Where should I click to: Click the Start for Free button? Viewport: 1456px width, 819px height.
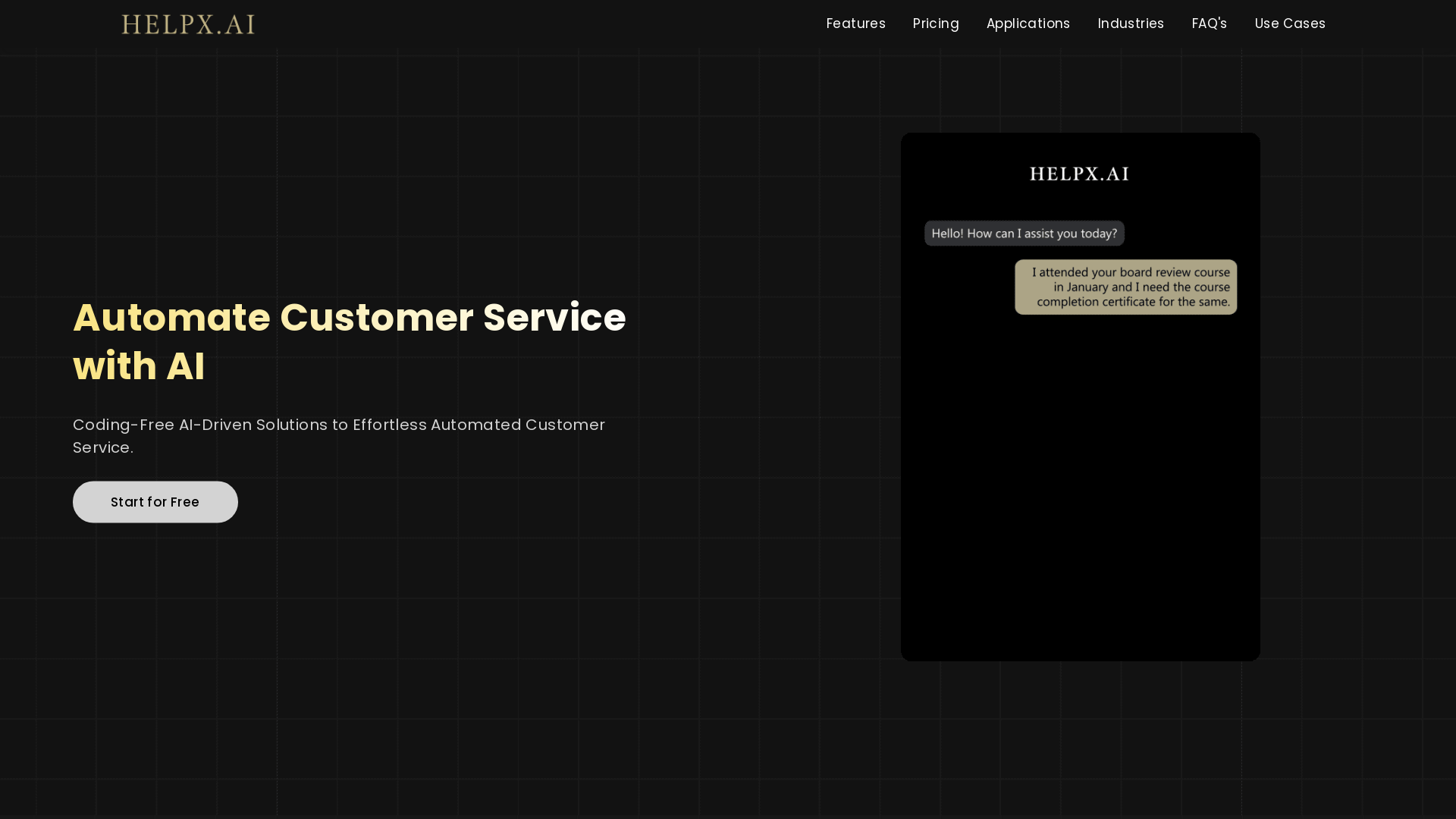(x=155, y=502)
